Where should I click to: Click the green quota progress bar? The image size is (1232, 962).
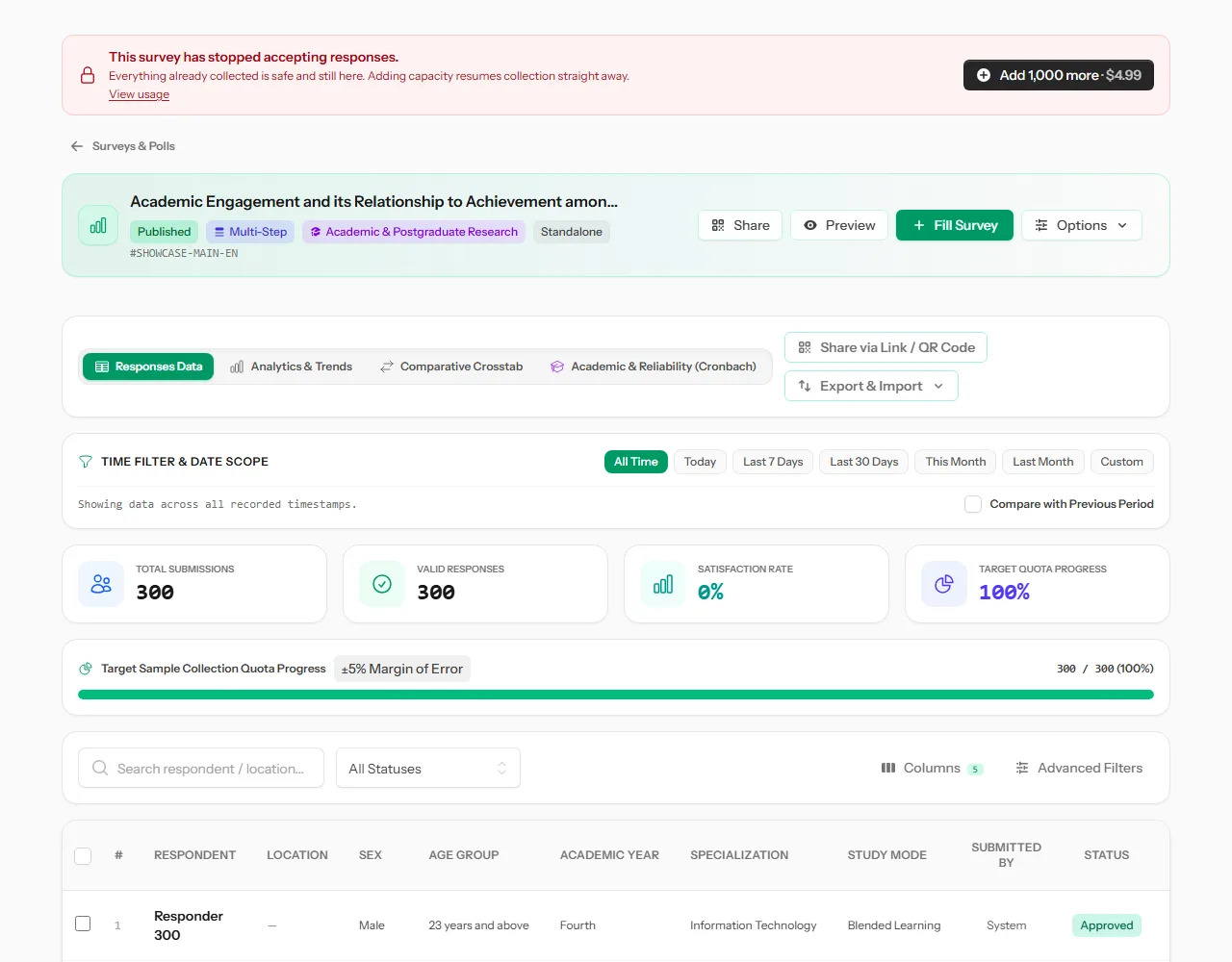coord(616,695)
